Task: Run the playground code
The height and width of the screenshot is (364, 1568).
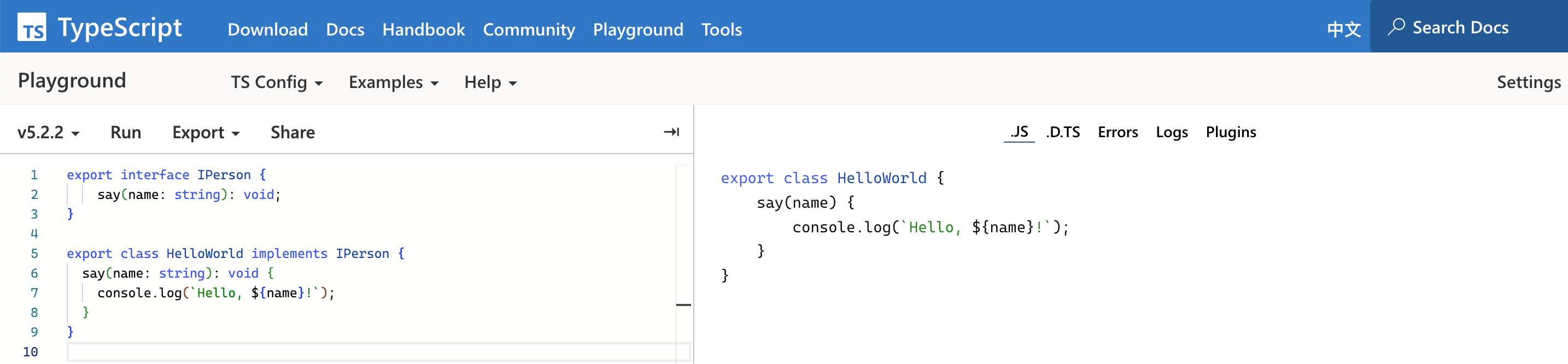Action: (x=126, y=132)
